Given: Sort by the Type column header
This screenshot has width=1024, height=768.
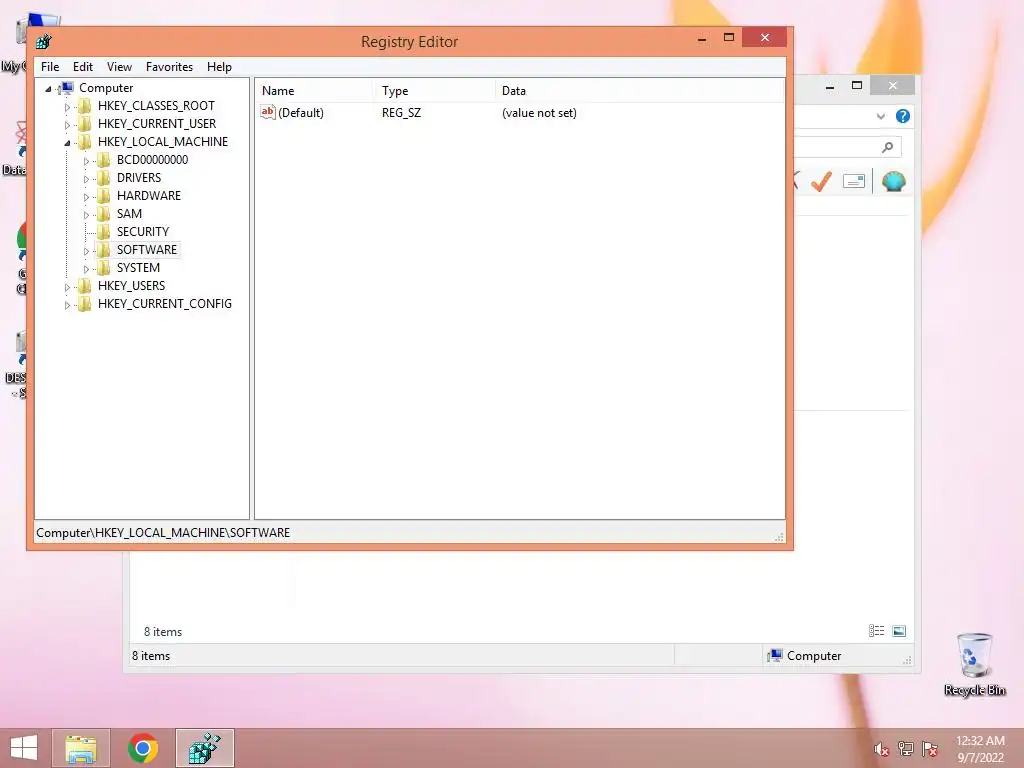Looking at the screenshot, I should [x=434, y=91].
